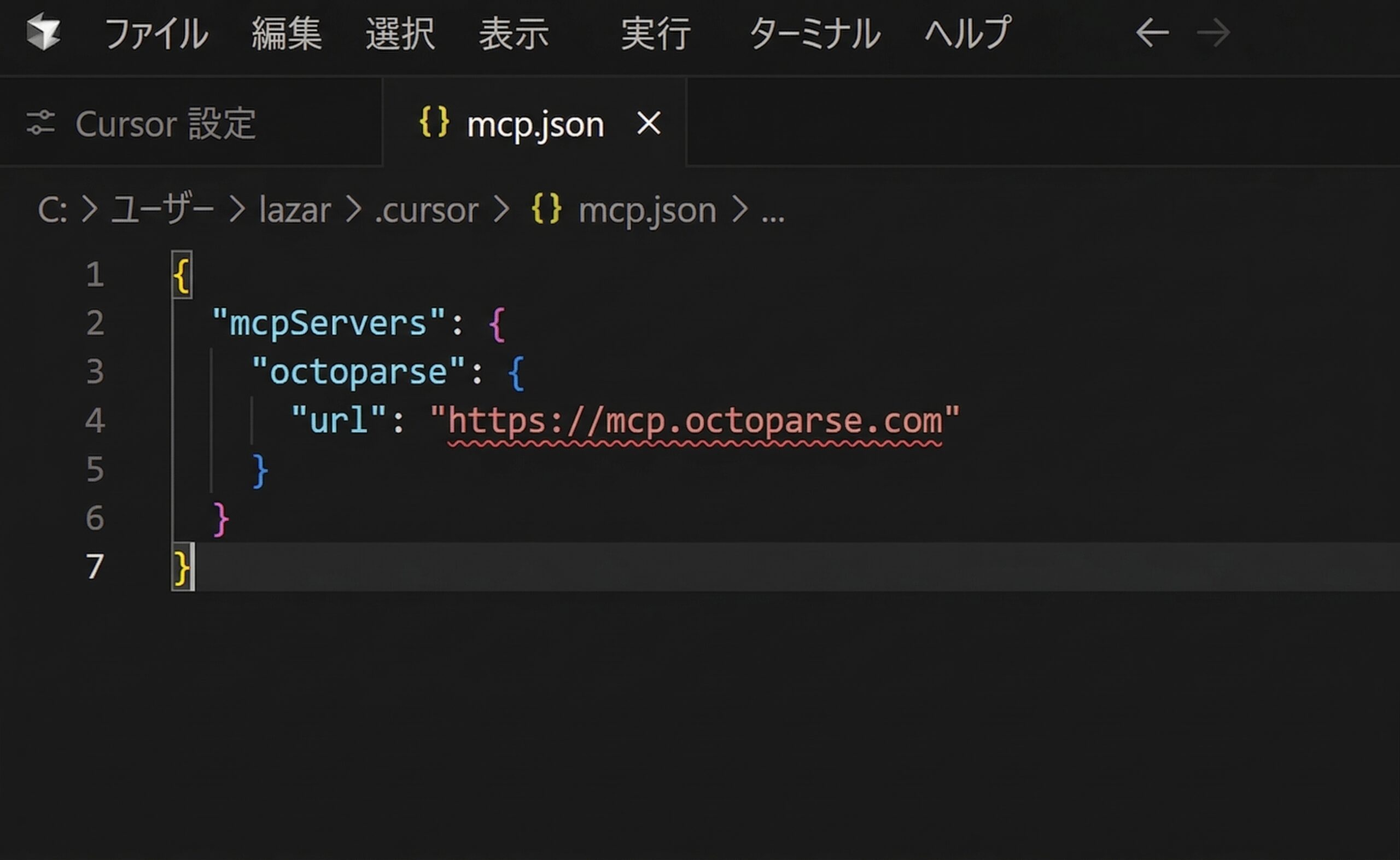1400x860 pixels.
Task: Click the opening yellow brace on line 1
Action: [x=182, y=276]
